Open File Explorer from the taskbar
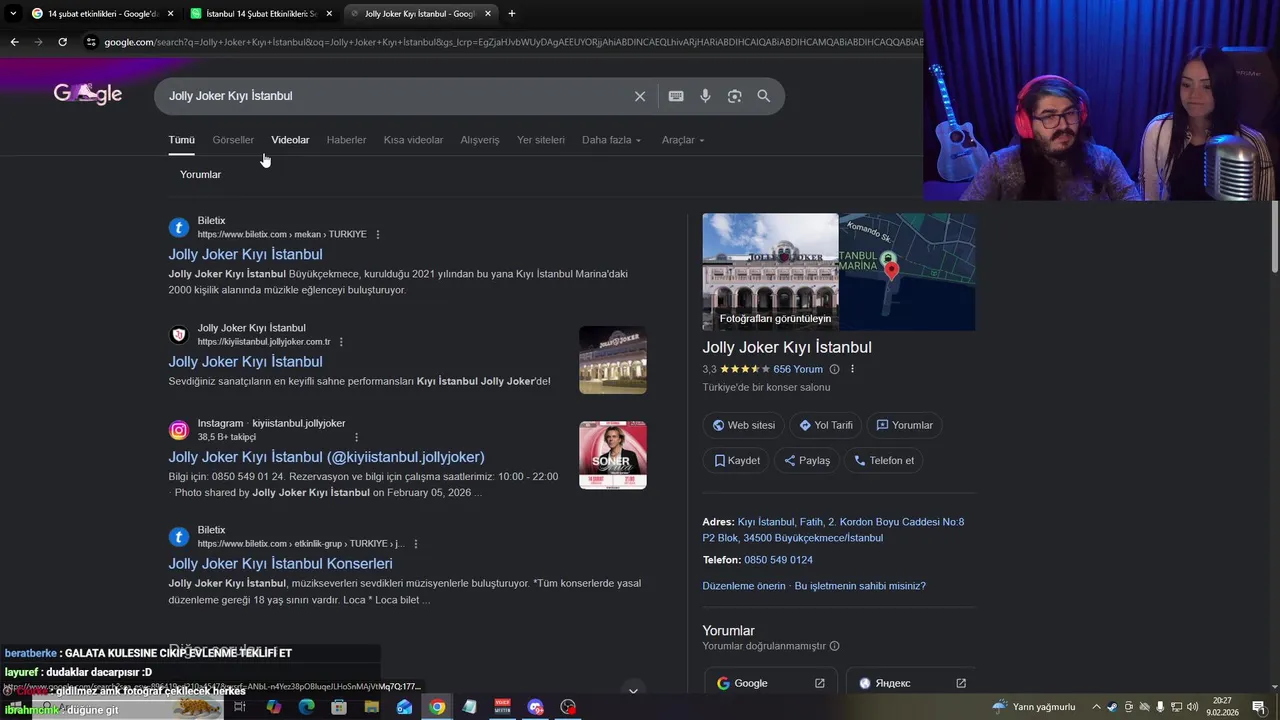 click(x=372, y=707)
